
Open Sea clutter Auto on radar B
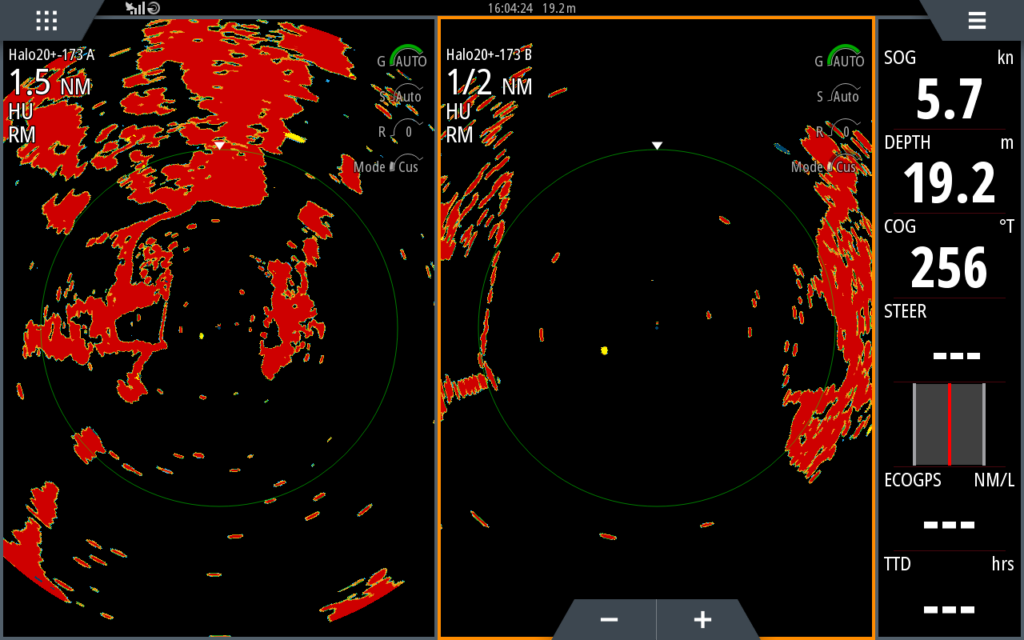pyautogui.click(x=842, y=96)
